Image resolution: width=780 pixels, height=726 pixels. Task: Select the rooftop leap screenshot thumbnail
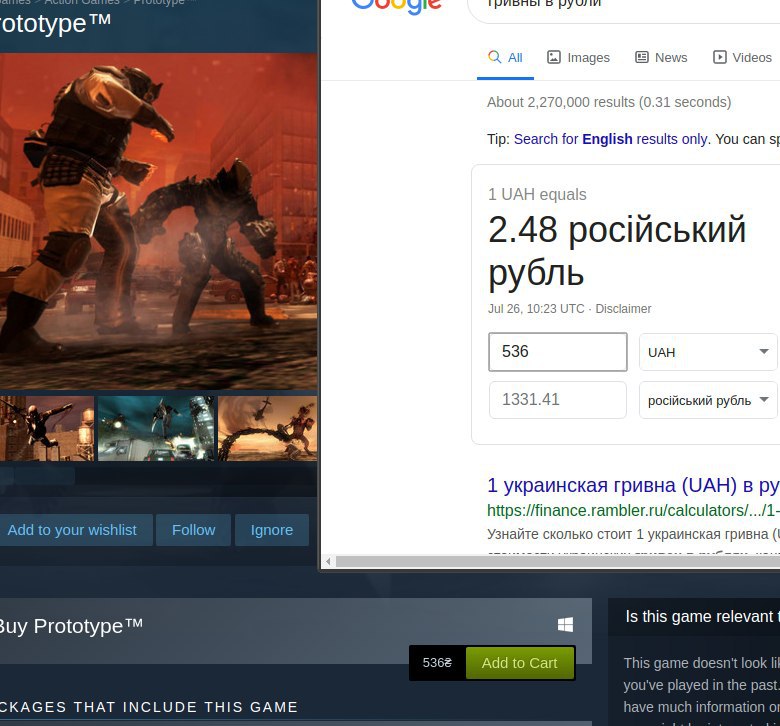point(47,428)
